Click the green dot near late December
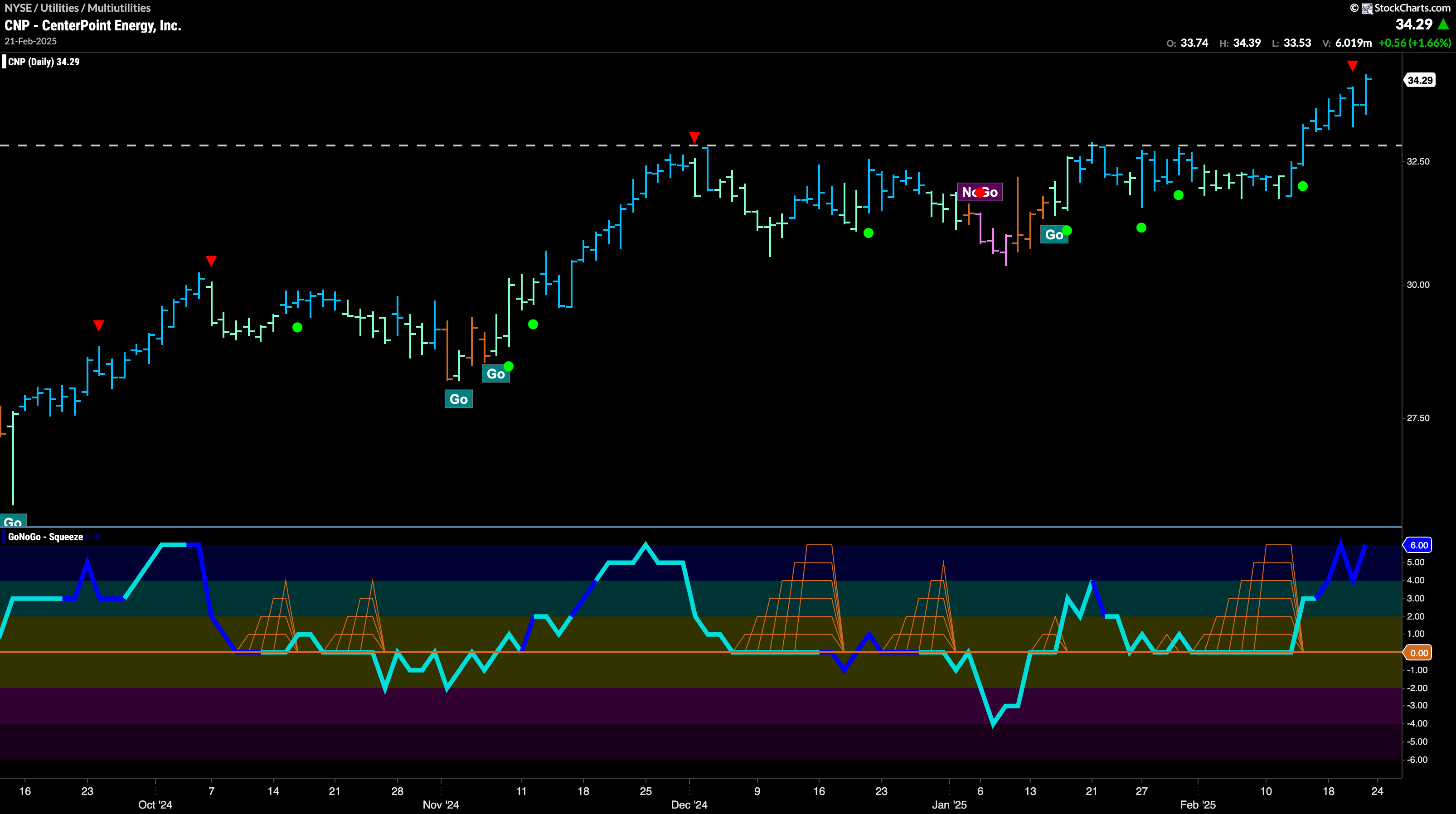The width and height of the screenshot is (1456, 814). coord(868,233)
